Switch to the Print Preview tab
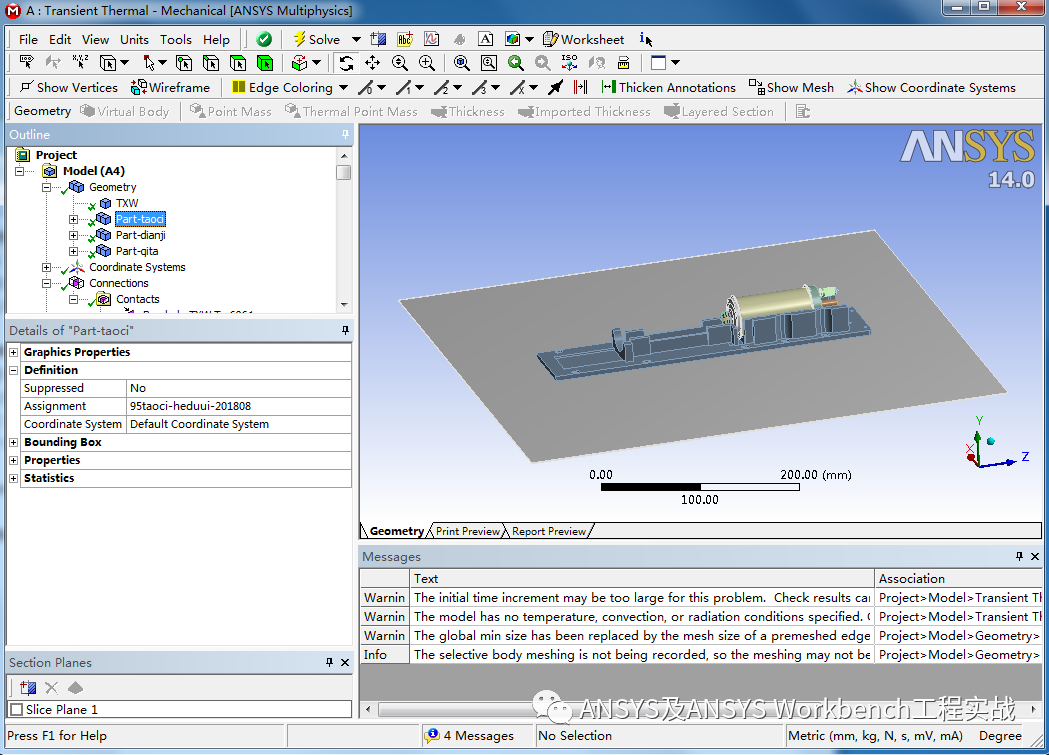The height and width of the screenshot is (755, 1049). 467,531
